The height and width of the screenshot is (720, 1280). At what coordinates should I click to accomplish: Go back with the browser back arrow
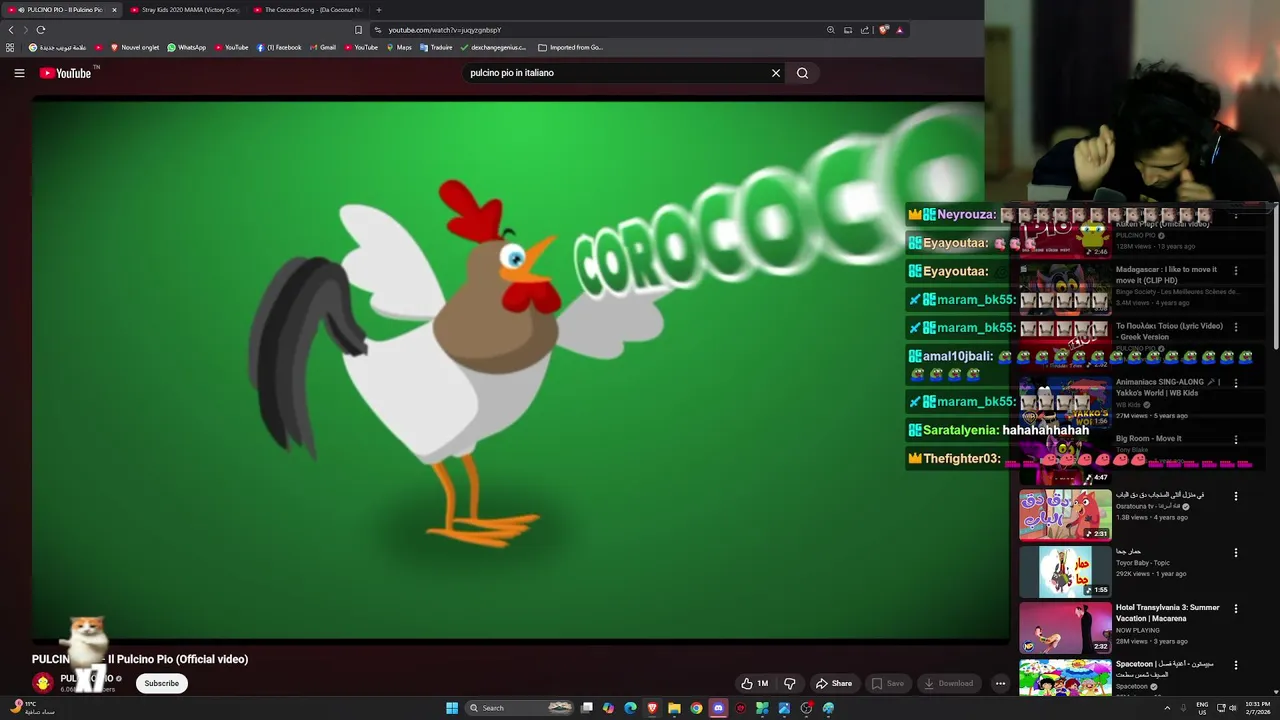coord(12,30)
